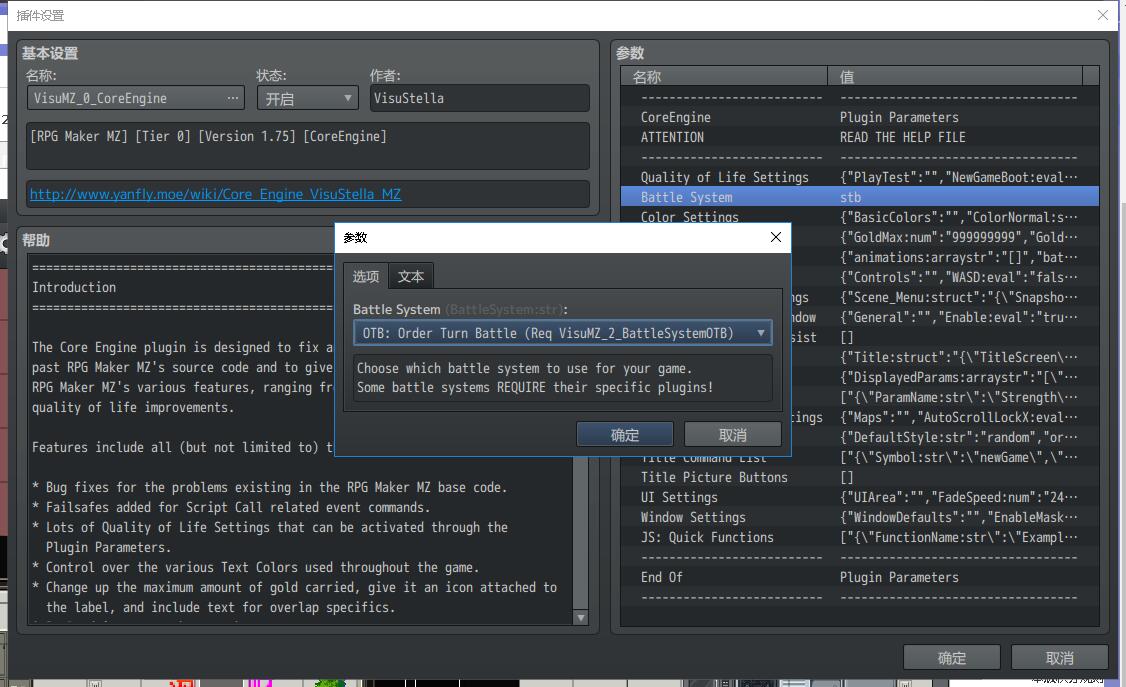The width and height of the screenshot is (1126, 687).
Task: Click the WindowDefaults value cell
Action: coord(958,518)
